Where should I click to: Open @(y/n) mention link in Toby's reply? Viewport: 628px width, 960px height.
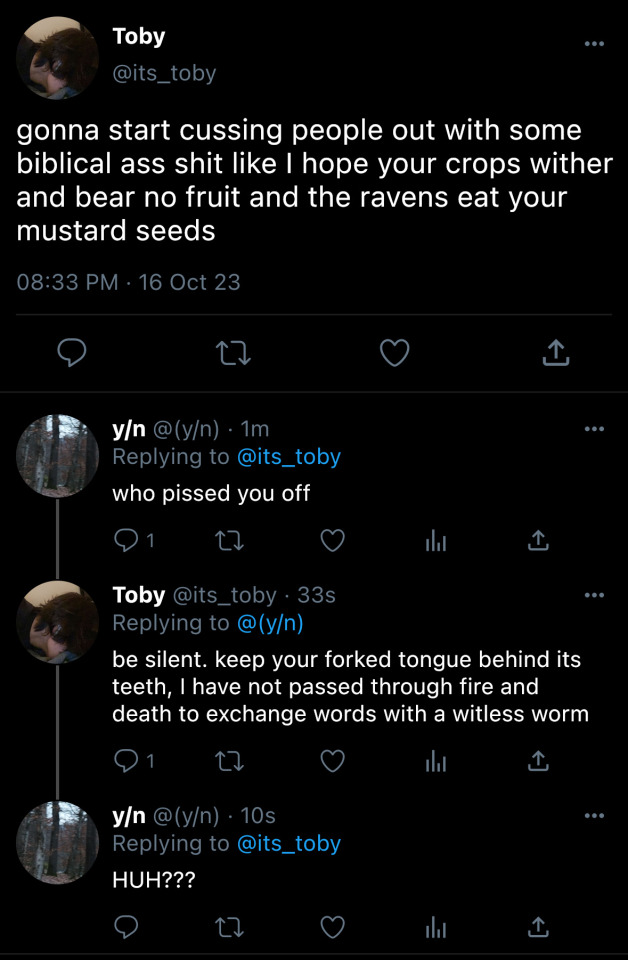point(268,623)
